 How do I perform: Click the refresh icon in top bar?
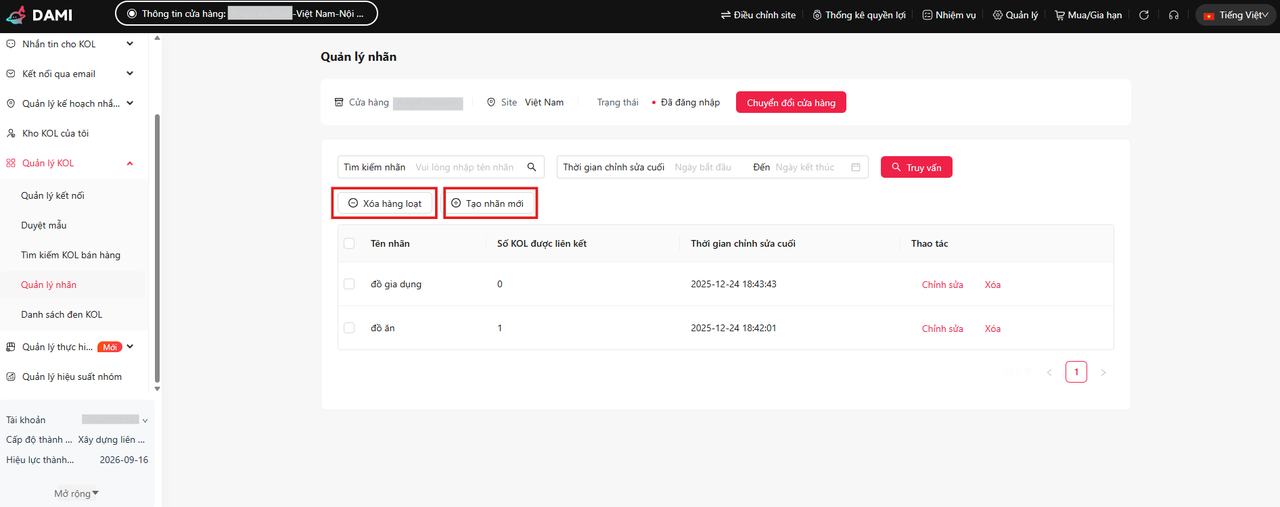coord(1144,16)
